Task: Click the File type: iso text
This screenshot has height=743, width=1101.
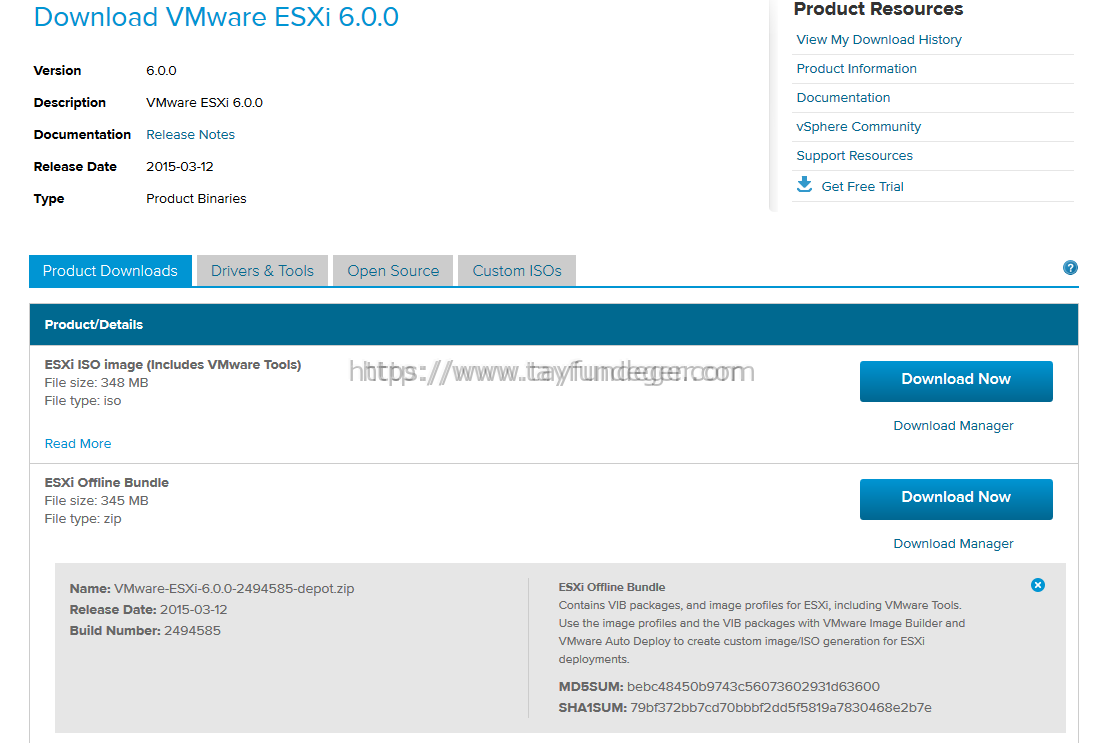Action: pos(83,401)
